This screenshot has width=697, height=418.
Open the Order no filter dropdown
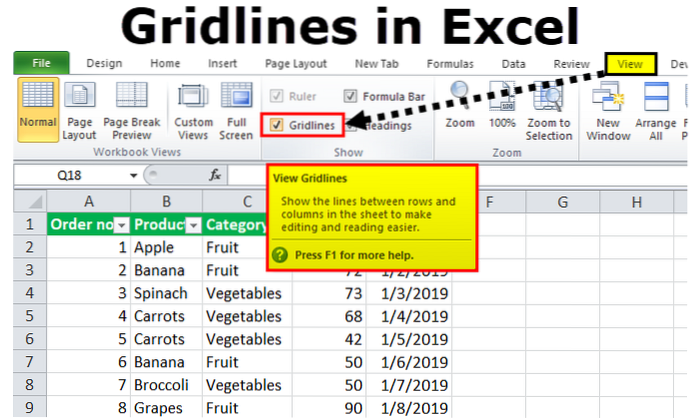coord(119,225)
